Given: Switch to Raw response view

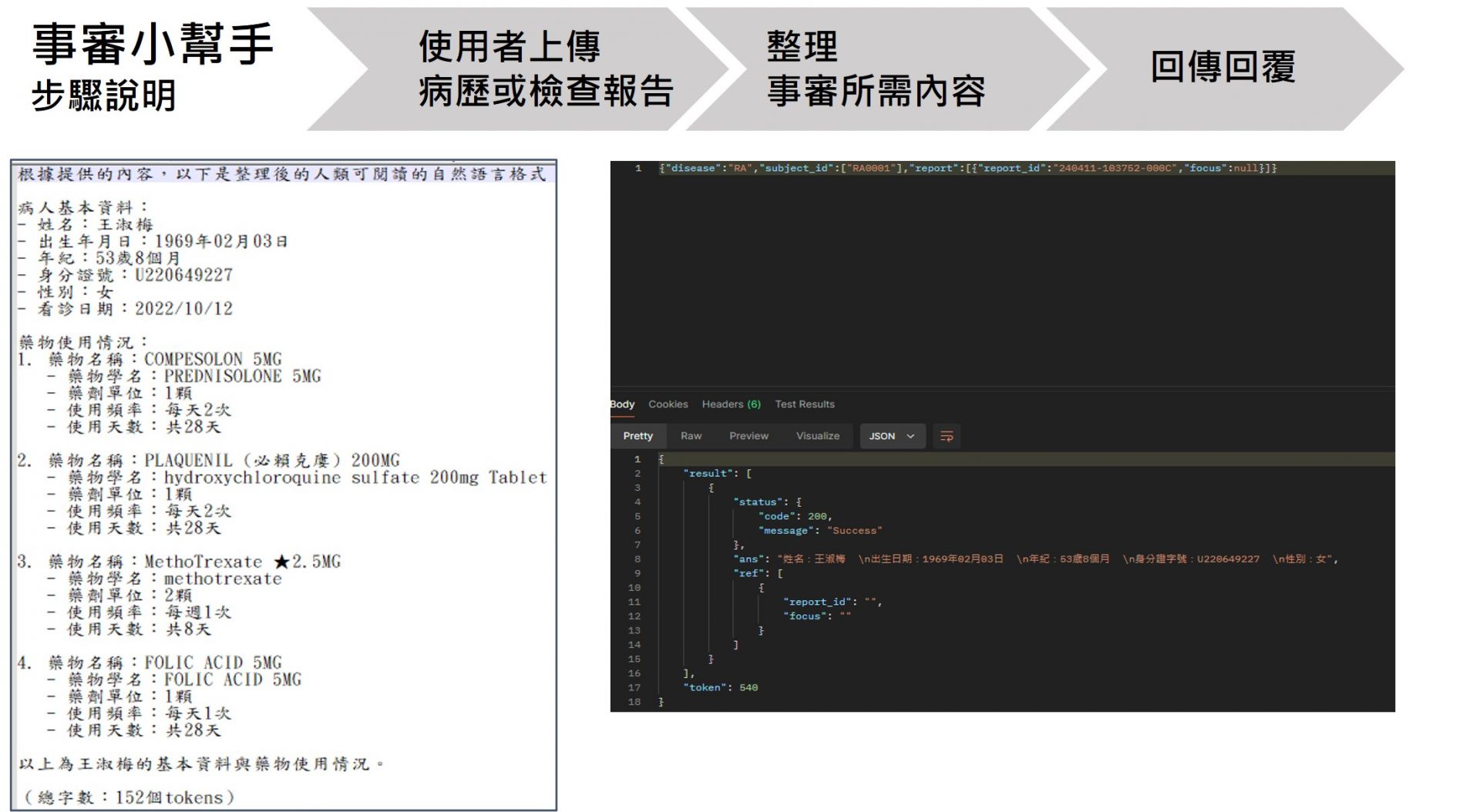Looking at the screenshot, I should [x=691, y=436].
